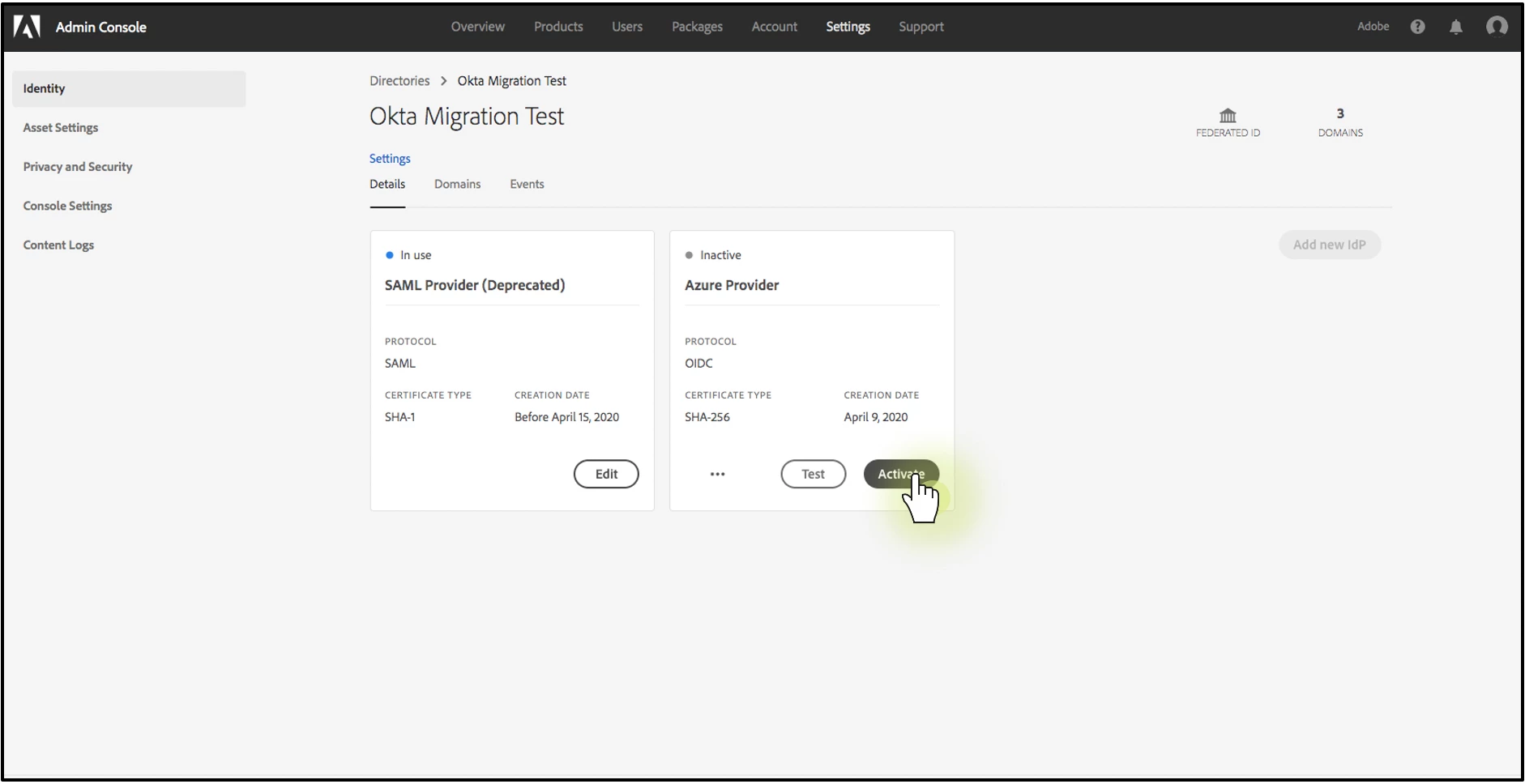
Task: Test the Azure Provider
Action: pos(814,475)
